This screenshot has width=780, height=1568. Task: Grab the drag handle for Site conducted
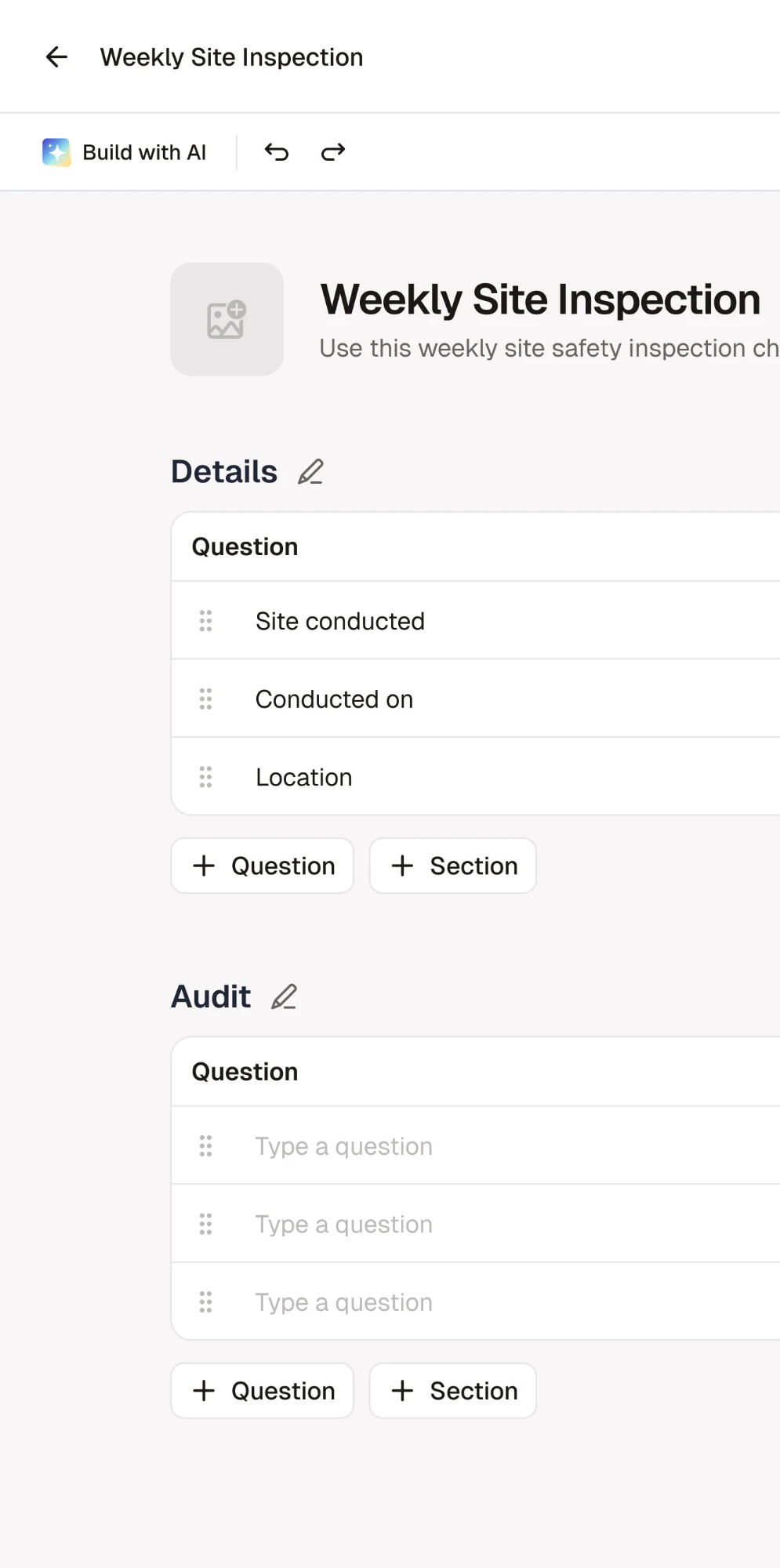[x=205, y=621]
